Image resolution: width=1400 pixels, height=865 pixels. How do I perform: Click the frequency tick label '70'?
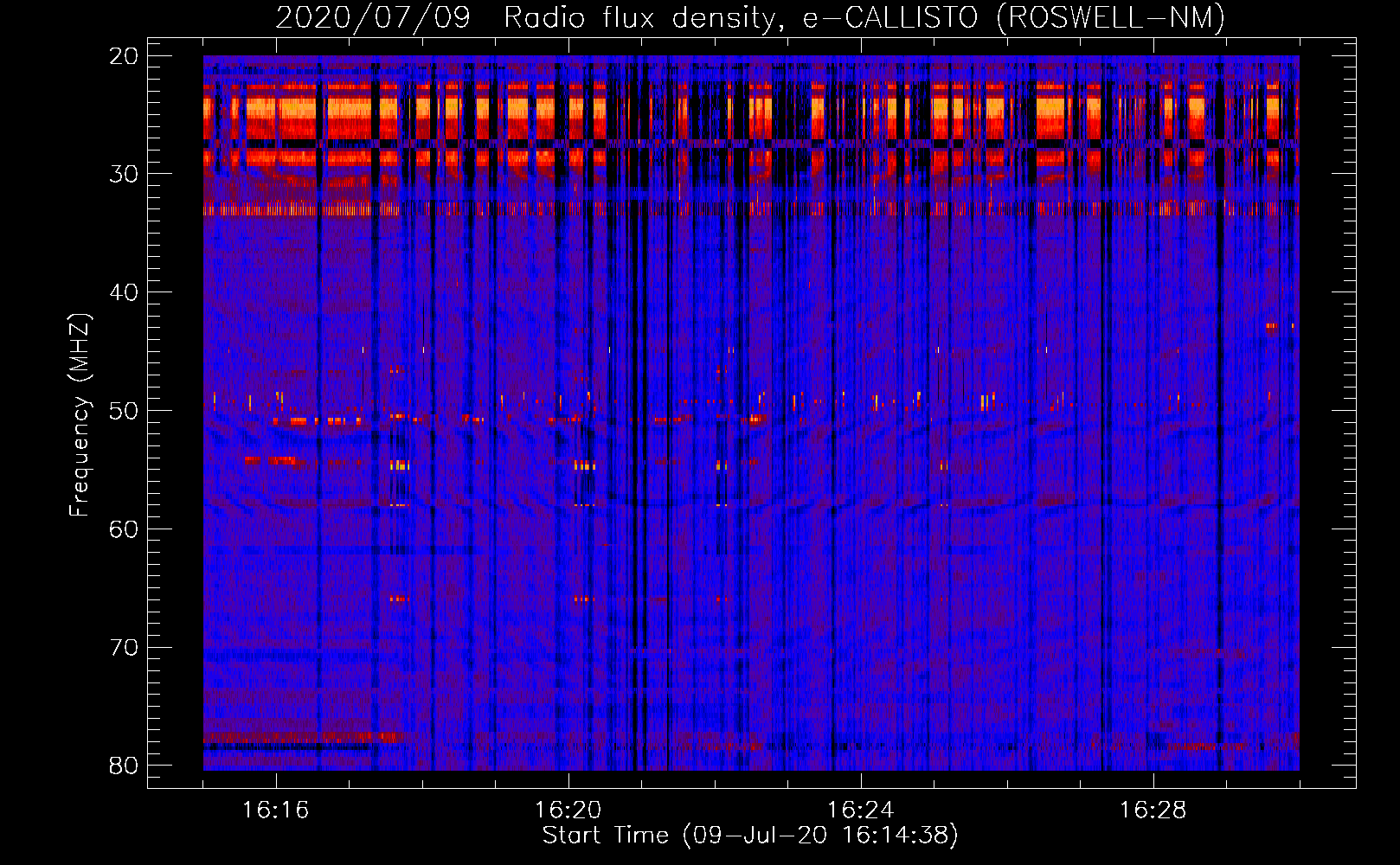click(x=124, y=648)
